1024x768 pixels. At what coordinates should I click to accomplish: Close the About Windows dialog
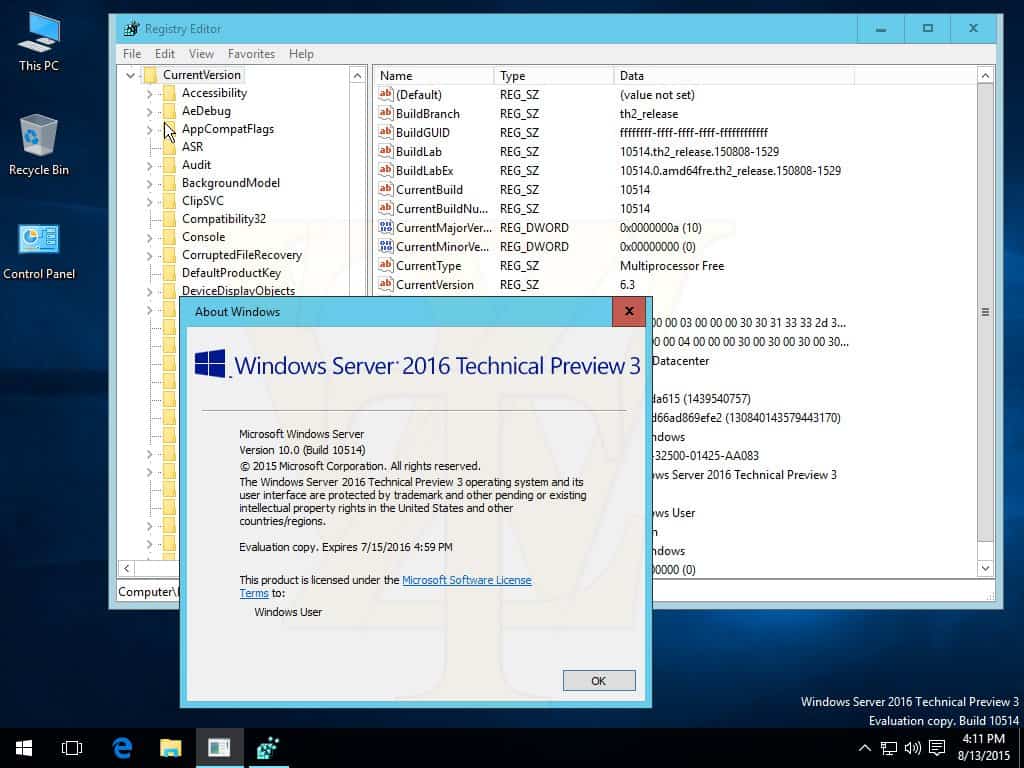coord(629,312)
